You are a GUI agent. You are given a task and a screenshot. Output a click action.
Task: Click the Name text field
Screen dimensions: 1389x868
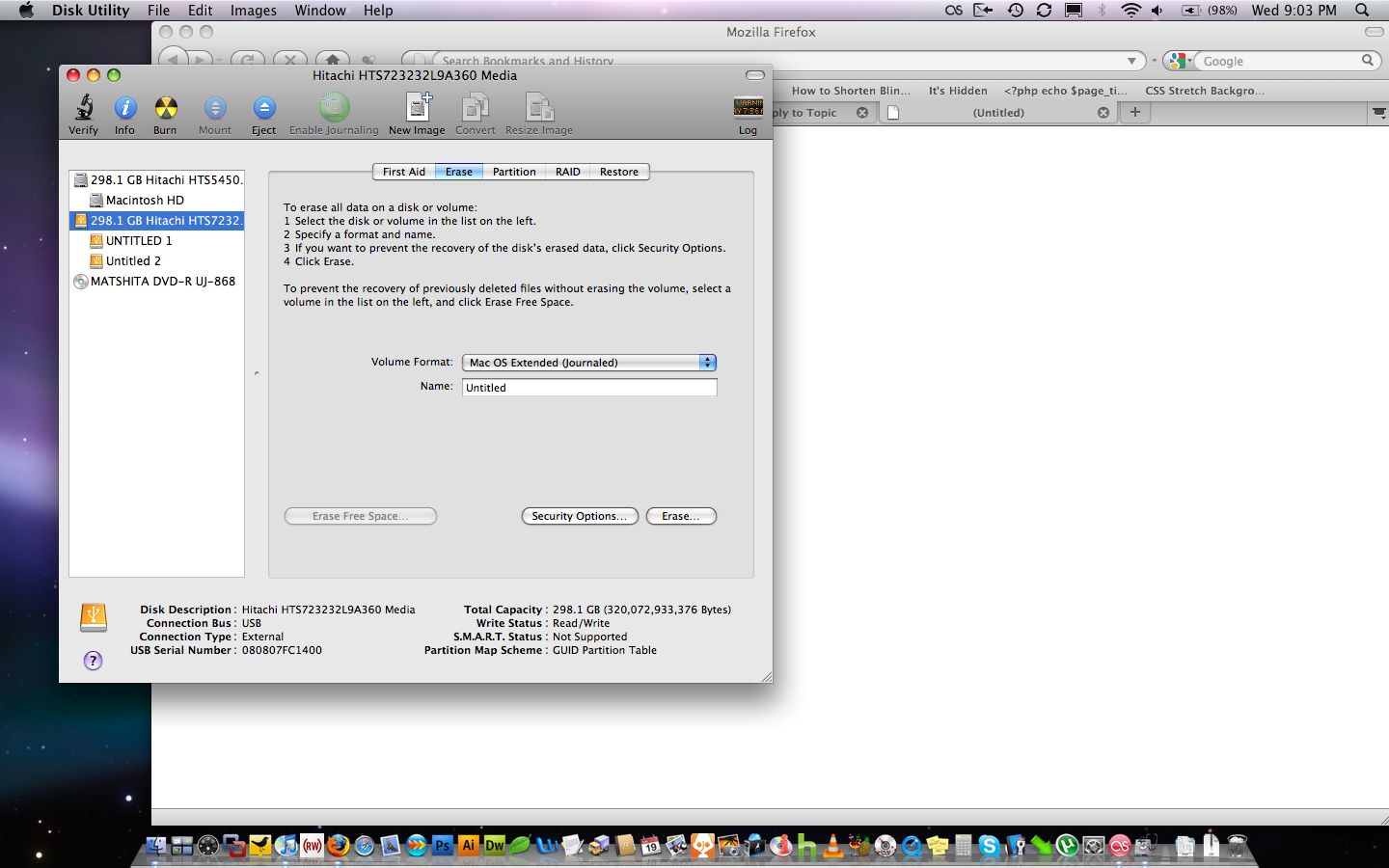click(x=590, y=388)
